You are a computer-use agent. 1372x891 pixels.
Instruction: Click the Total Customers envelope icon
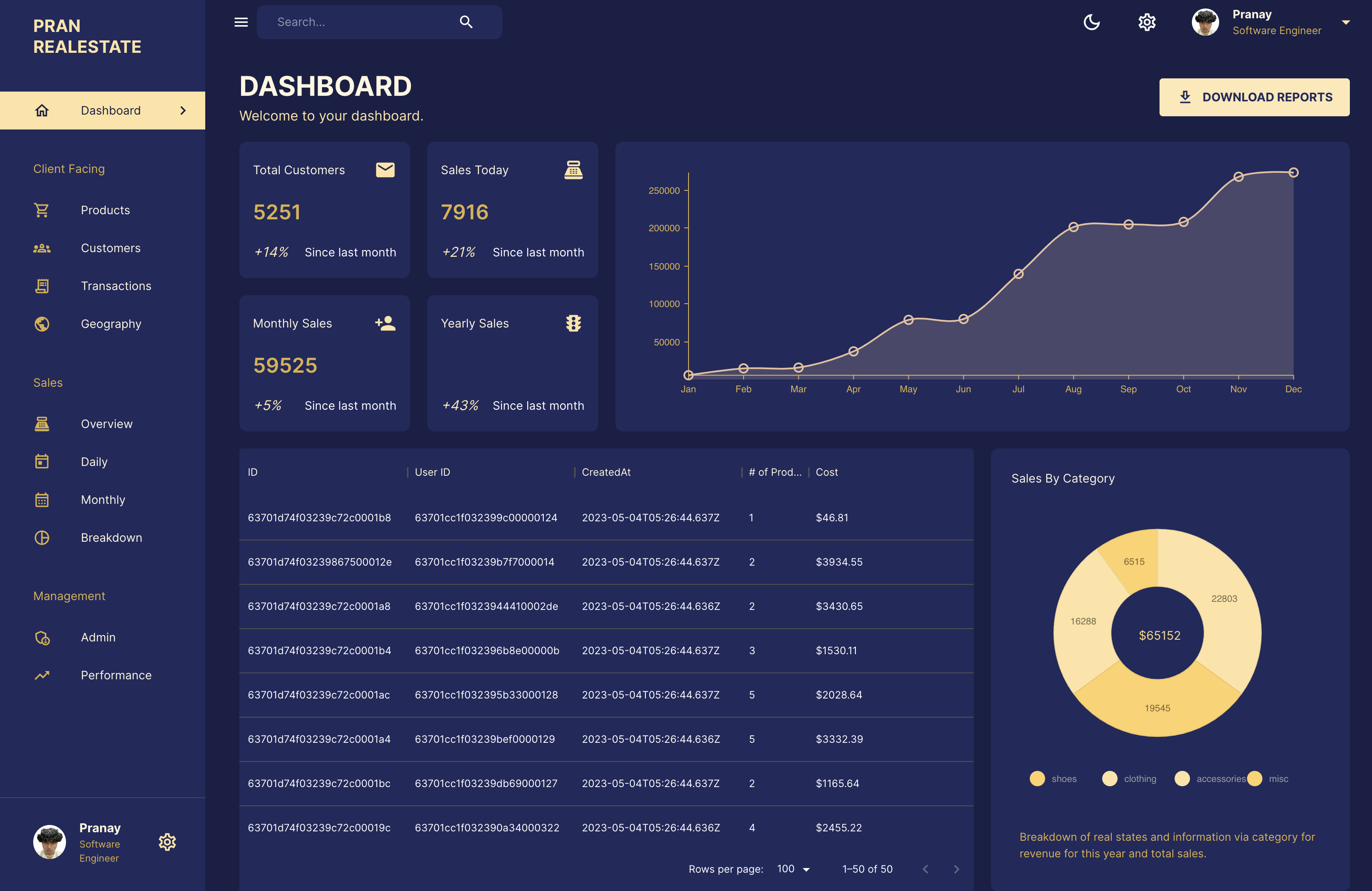tap(385, 170)
